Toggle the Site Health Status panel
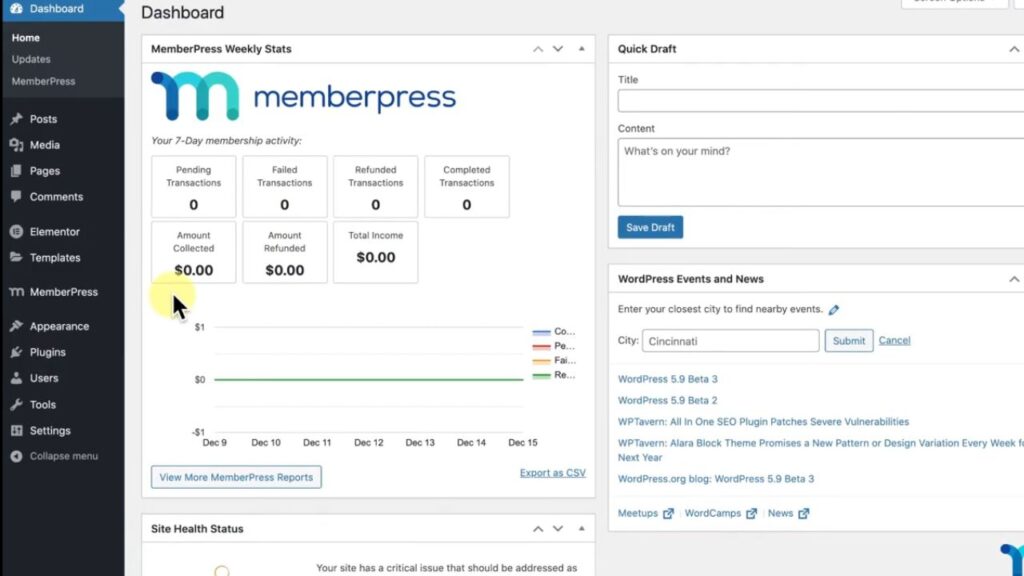1024x576 pixels. pos(581,529)
